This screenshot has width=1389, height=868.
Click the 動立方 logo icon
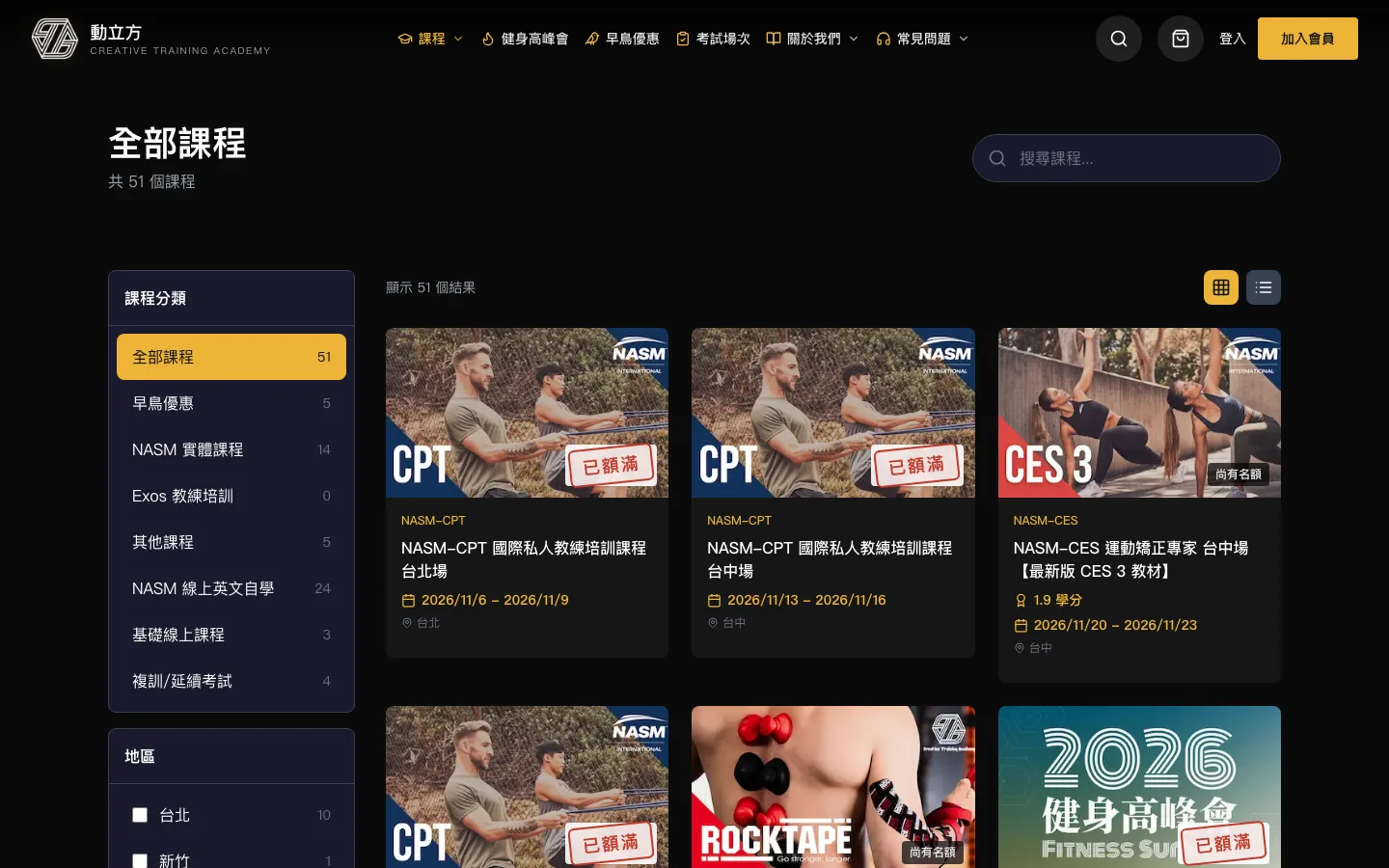click(x=55, y=39)
